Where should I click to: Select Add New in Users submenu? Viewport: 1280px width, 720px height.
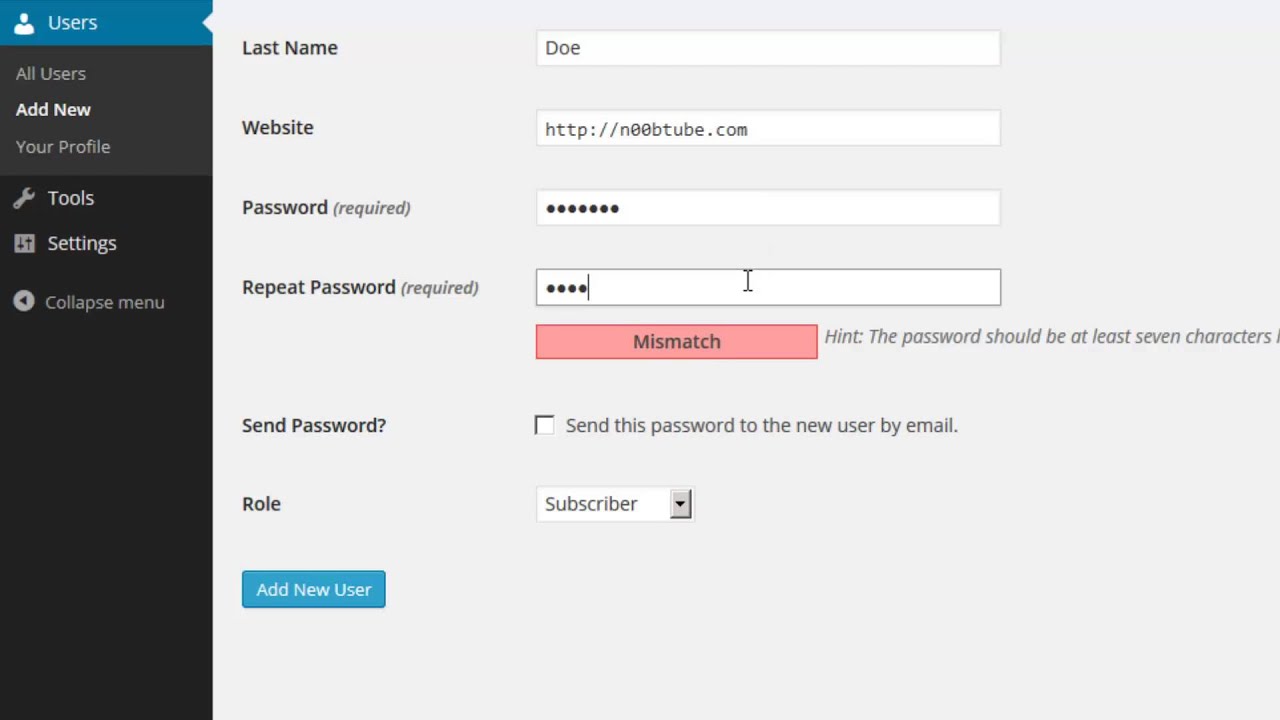[x=53, y=110]
